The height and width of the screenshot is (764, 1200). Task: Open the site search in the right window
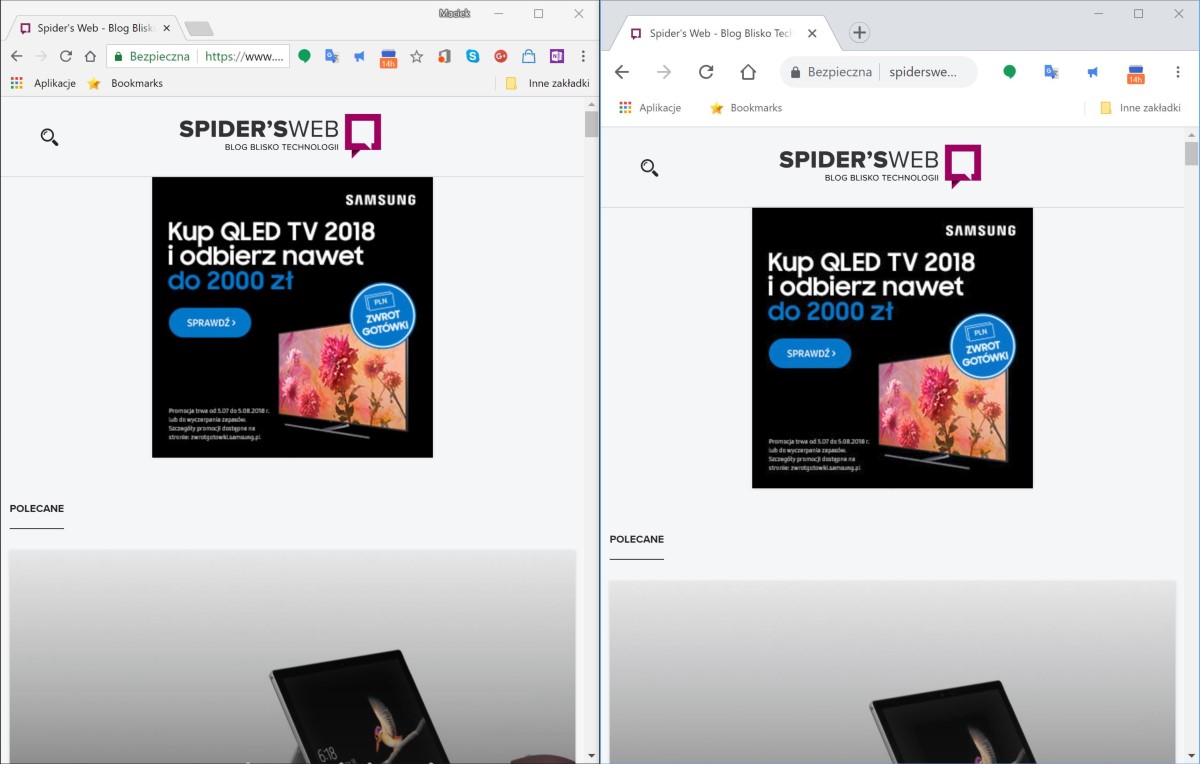point(649,167)
